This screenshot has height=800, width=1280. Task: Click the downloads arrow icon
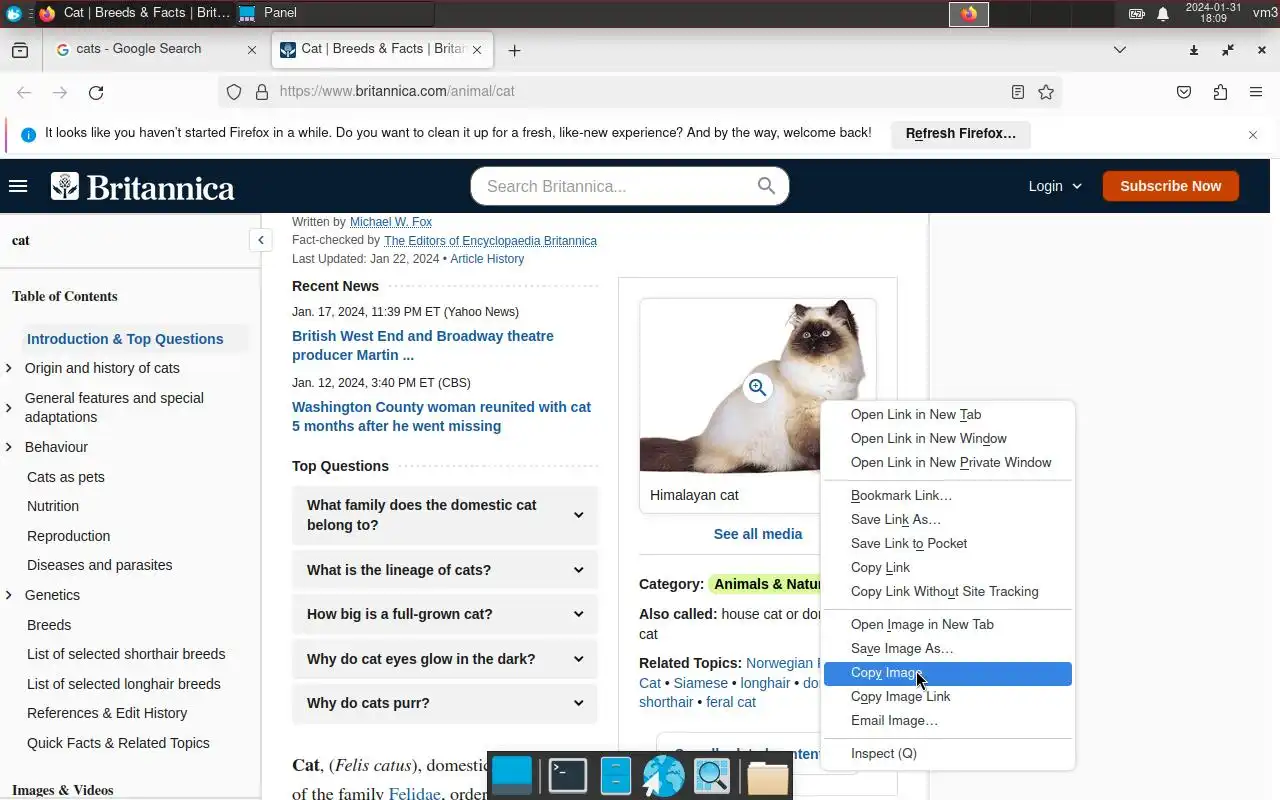click(x=1194, y=50)
